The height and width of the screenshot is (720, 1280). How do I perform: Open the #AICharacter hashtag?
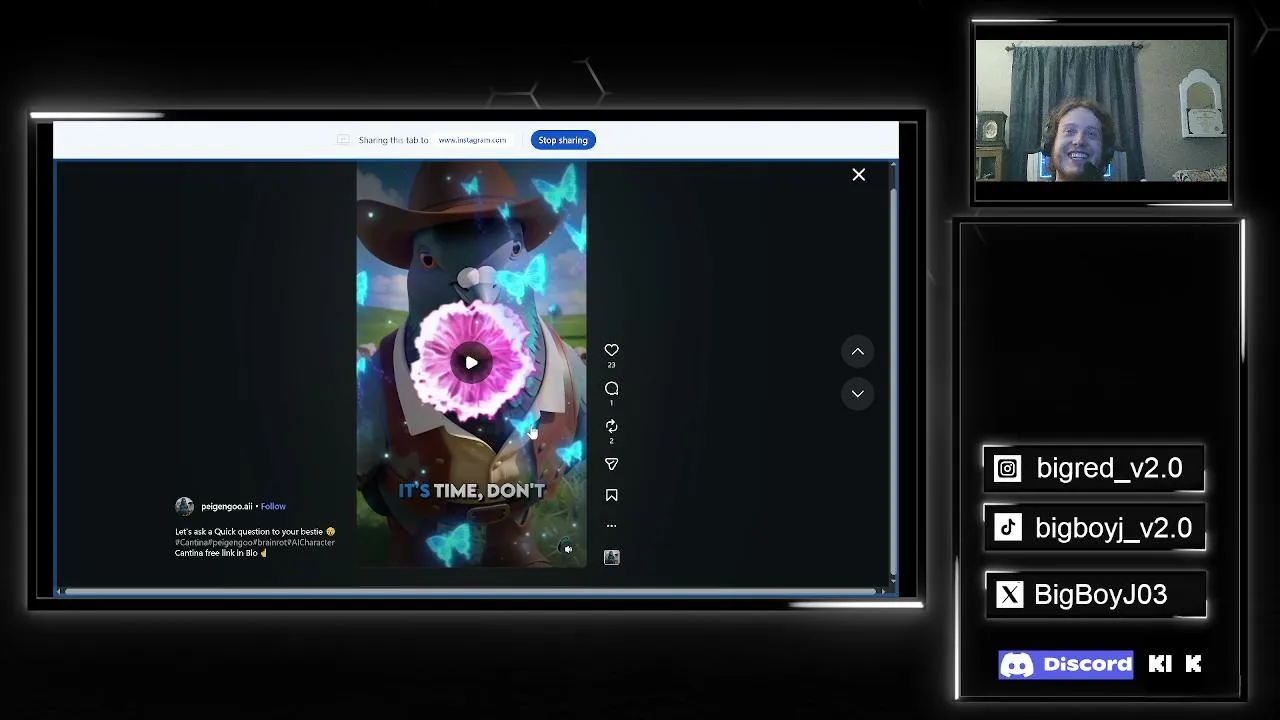[x=311, y=542]
